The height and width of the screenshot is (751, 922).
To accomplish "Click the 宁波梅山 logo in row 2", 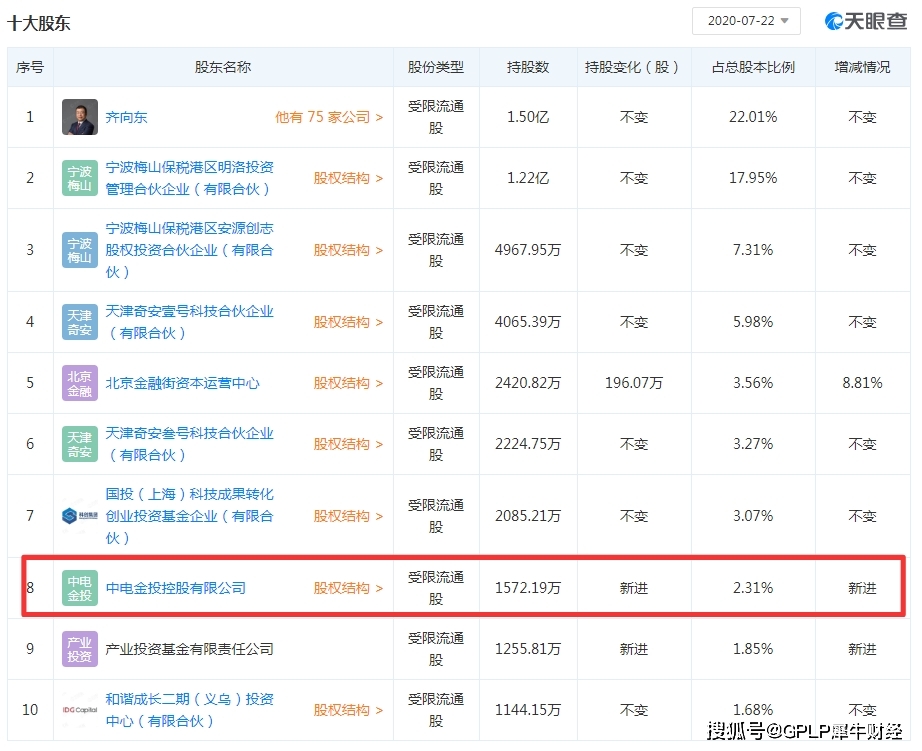I will pos(78,178).
